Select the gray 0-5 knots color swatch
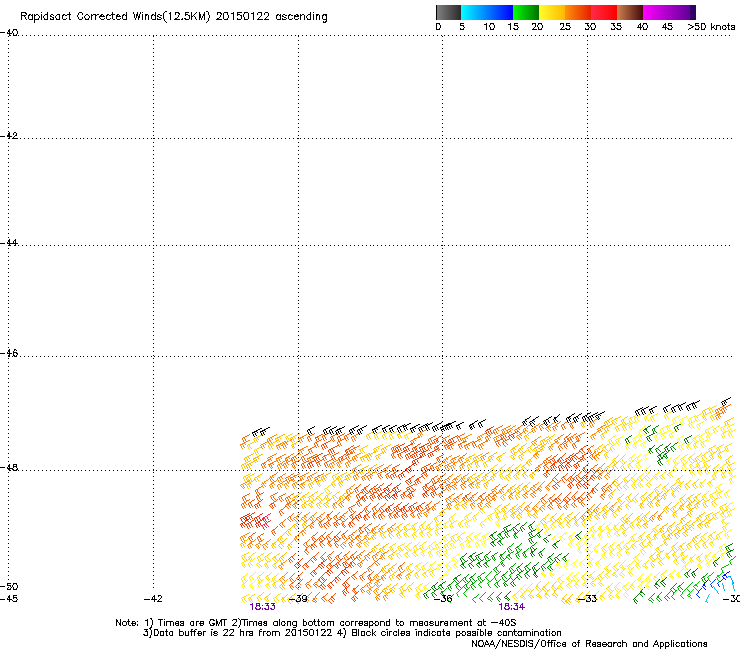 (448, 12)
